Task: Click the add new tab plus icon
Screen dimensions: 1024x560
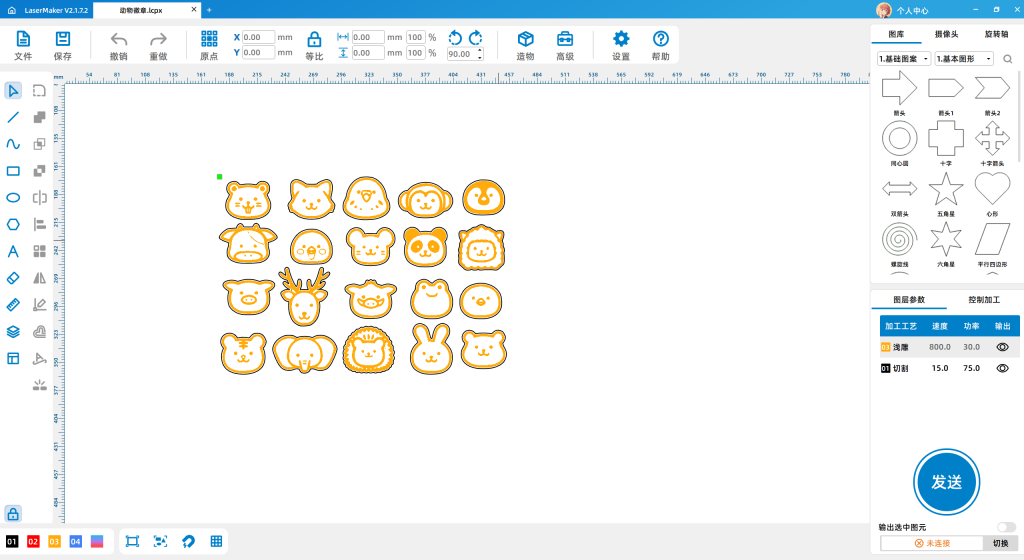Action: pos(209,10)
